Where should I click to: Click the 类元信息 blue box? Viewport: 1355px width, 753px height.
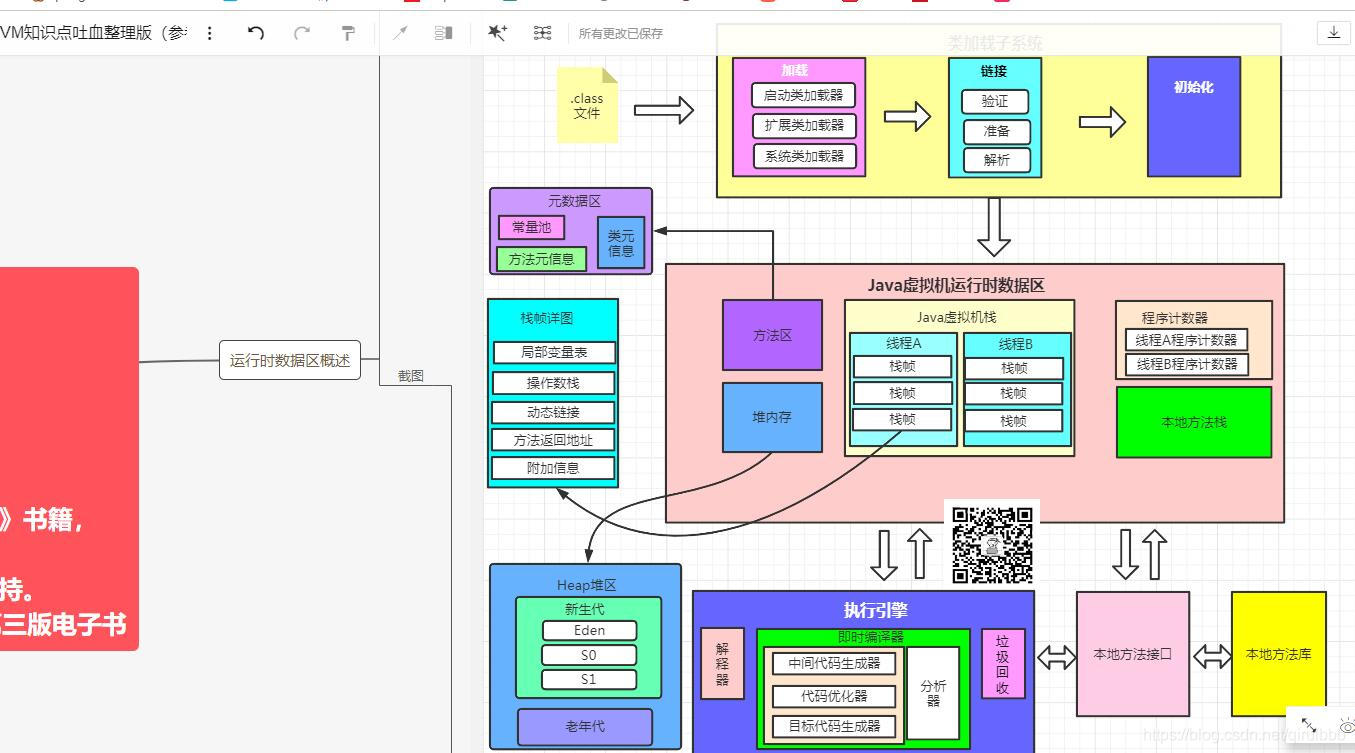coord(621,243)
